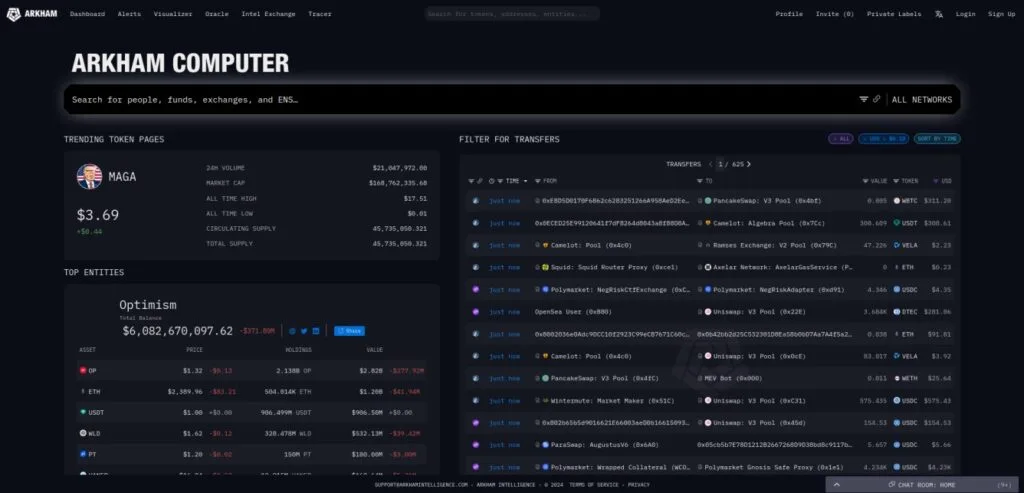Image resolution: width=1024 pixels, height=493 pixels.
Task: Click the Profile link
Action: (x=789, y=14)
